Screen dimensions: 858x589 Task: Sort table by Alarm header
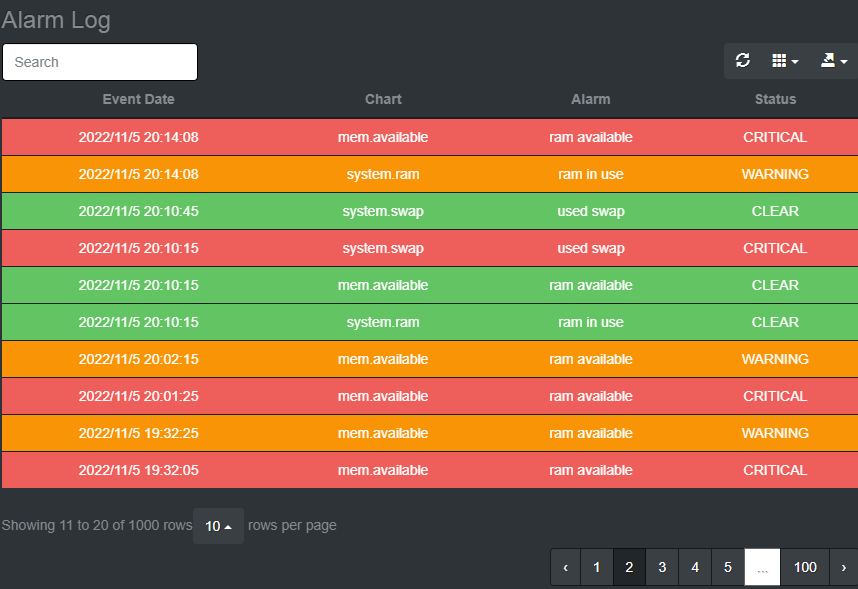pos(590,99)
